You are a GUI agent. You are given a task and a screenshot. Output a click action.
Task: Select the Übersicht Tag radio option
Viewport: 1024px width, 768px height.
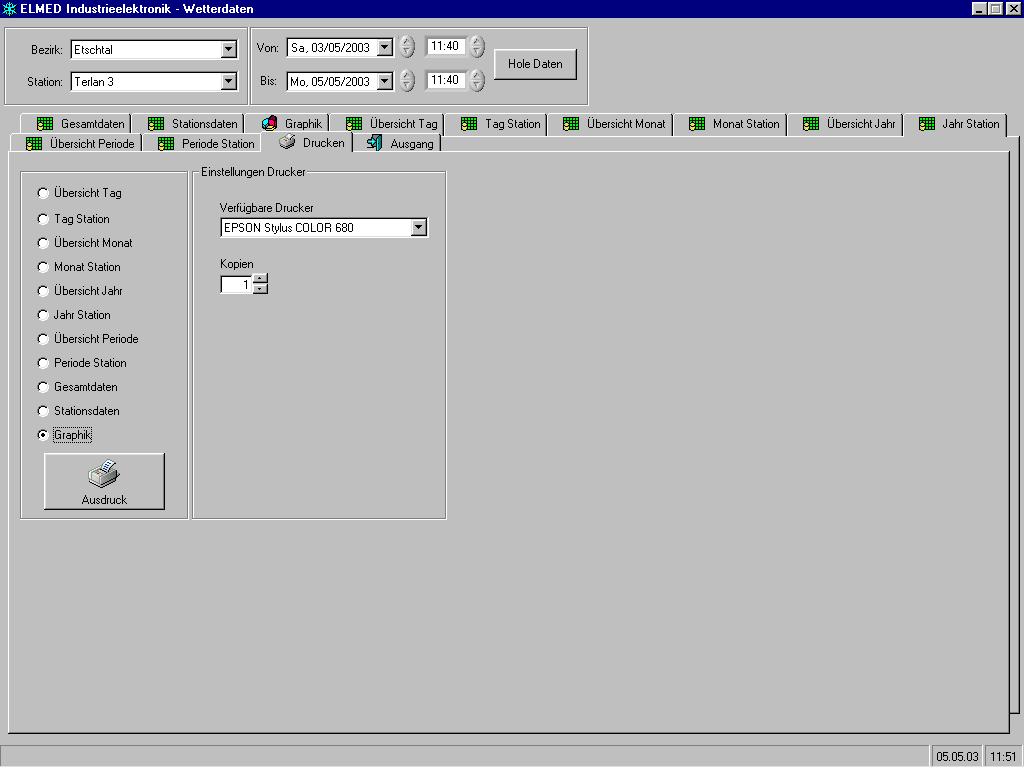click(43, 193)
